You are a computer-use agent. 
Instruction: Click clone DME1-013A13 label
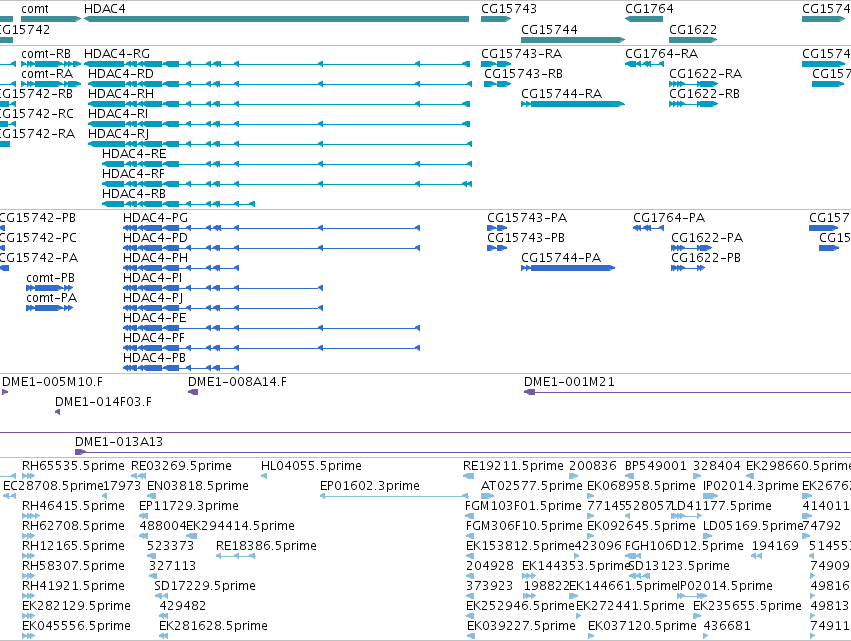119,442
